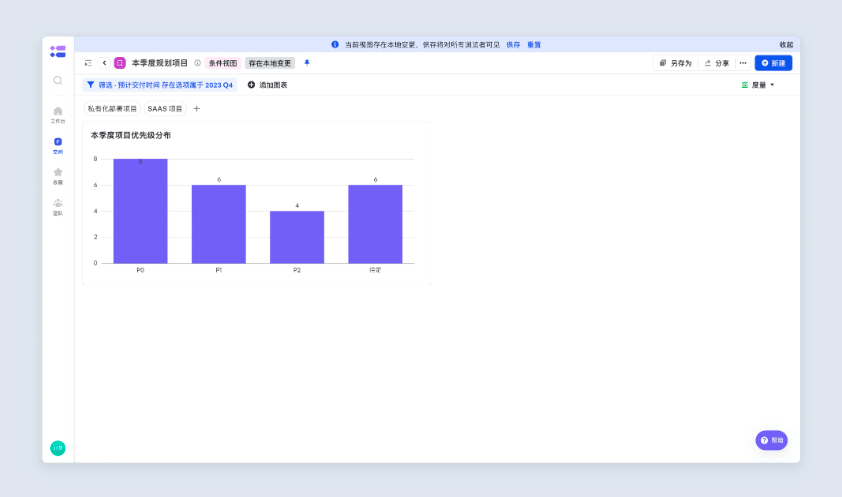Screen dimensions: 842x497
Task: Open the three-dot more options menu
Action: tap(743, 63)
